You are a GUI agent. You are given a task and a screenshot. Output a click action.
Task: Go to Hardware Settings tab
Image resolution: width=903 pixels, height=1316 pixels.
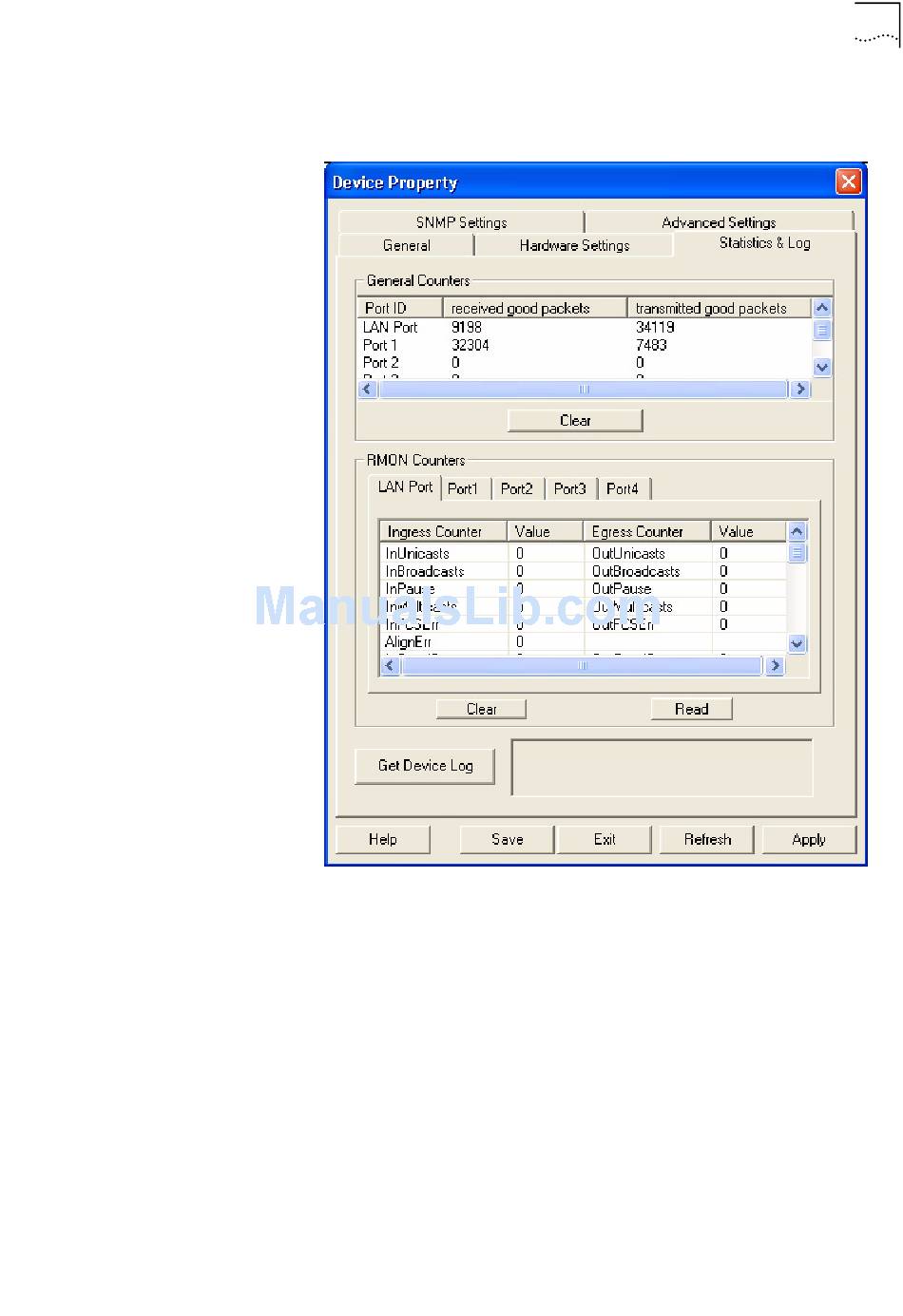click(574, 245)
